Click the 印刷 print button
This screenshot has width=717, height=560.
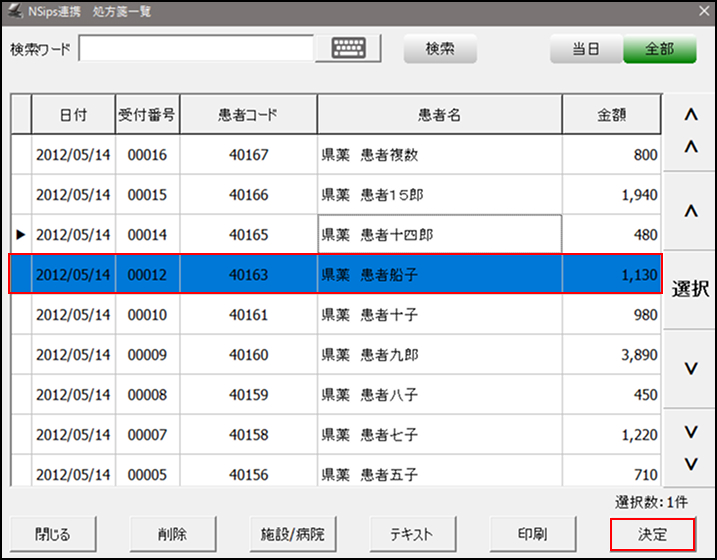click(531, 533)
